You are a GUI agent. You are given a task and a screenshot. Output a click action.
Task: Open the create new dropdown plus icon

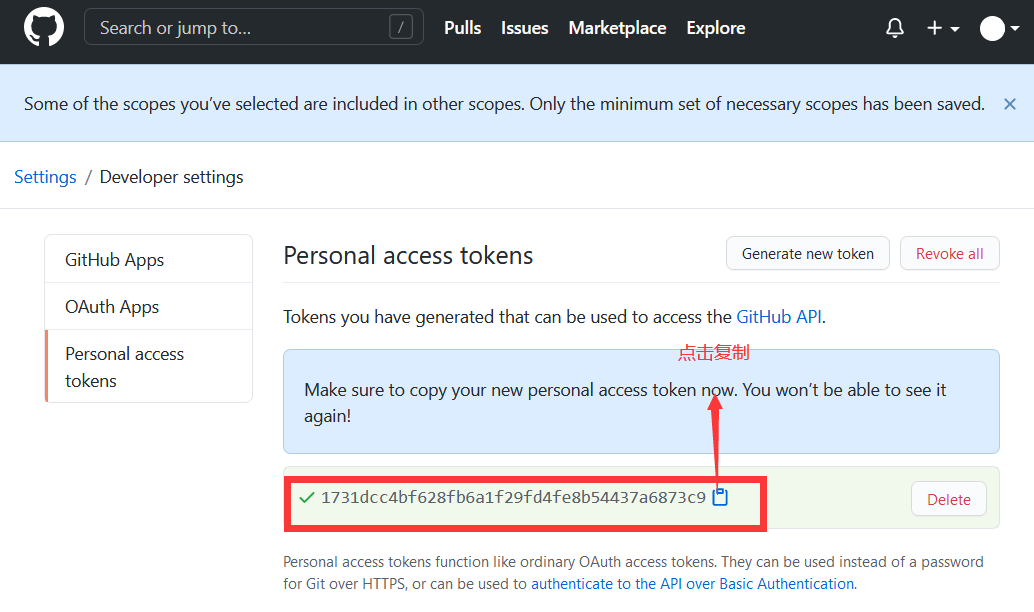(935, 28)
